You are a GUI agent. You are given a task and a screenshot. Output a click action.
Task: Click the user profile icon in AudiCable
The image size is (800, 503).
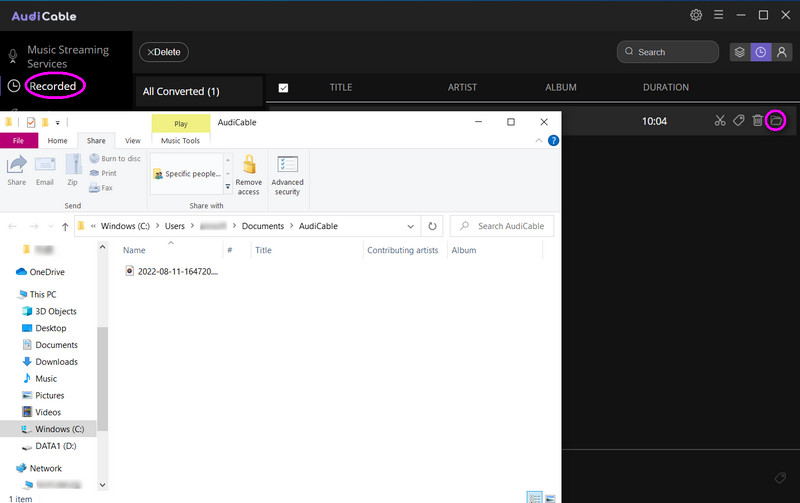782,52
